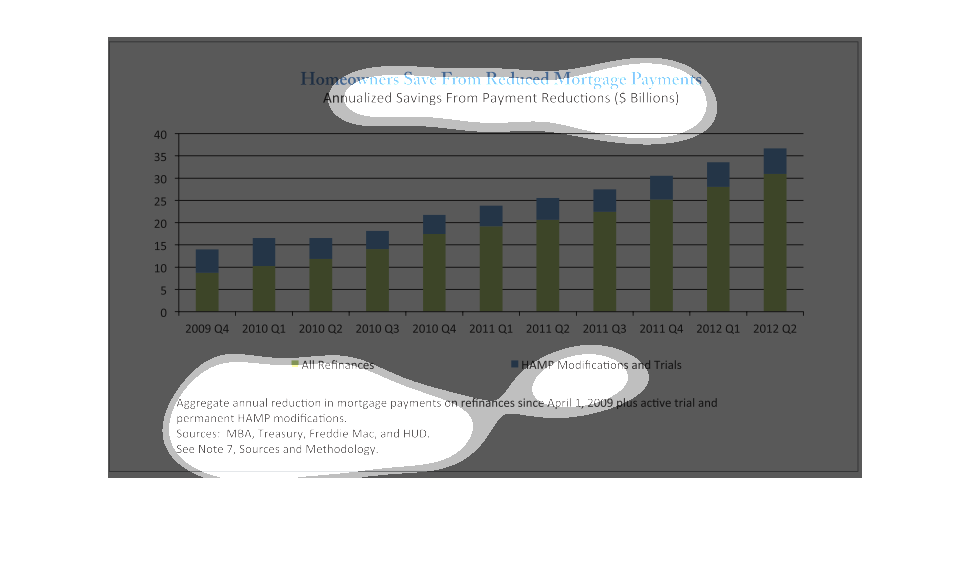The height and width of the screenshot is (572, 970).
Task: Select the dark blue HAMP segment for 2009 Q4
Action: [x=207, y=261]
